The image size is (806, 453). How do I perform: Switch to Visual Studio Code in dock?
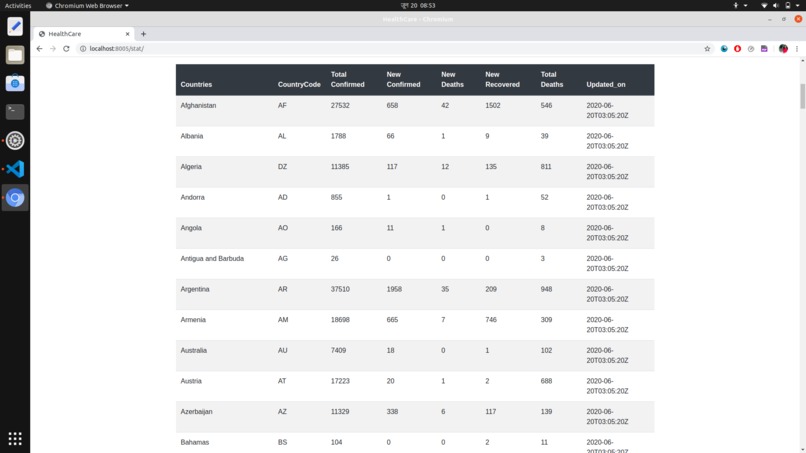point(15,169)
